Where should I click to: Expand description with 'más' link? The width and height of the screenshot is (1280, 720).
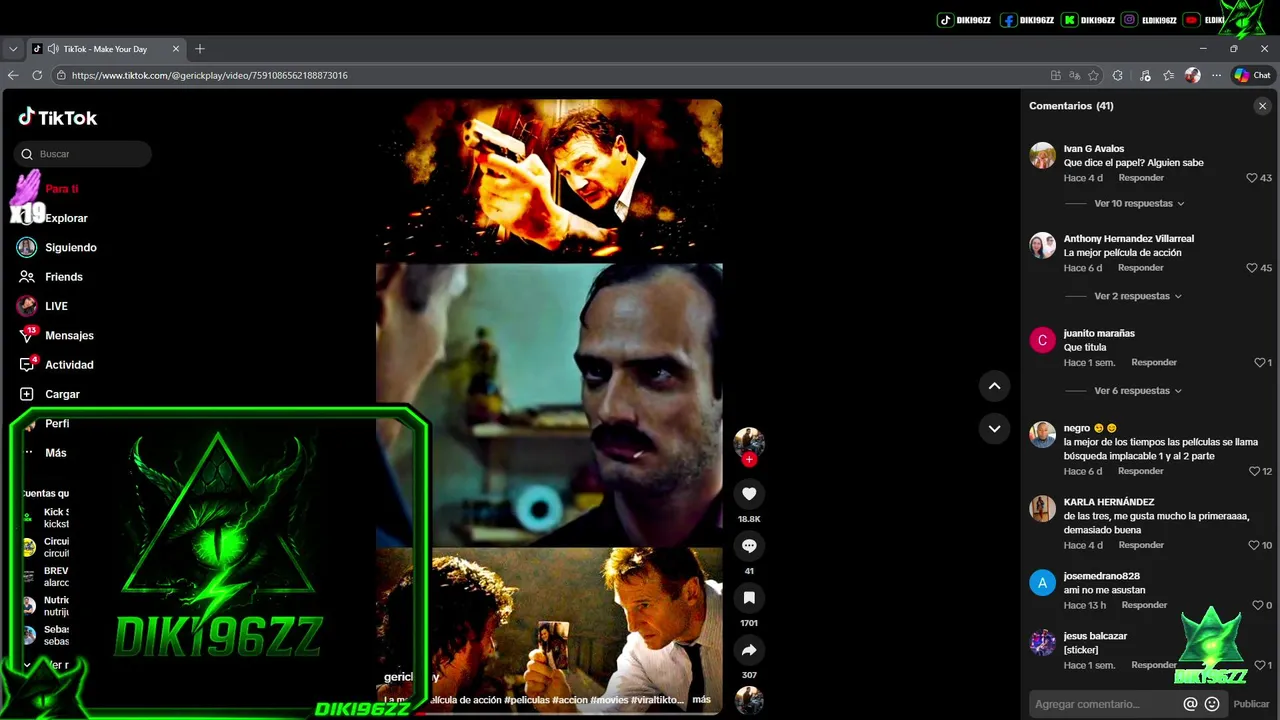[701, 700]
